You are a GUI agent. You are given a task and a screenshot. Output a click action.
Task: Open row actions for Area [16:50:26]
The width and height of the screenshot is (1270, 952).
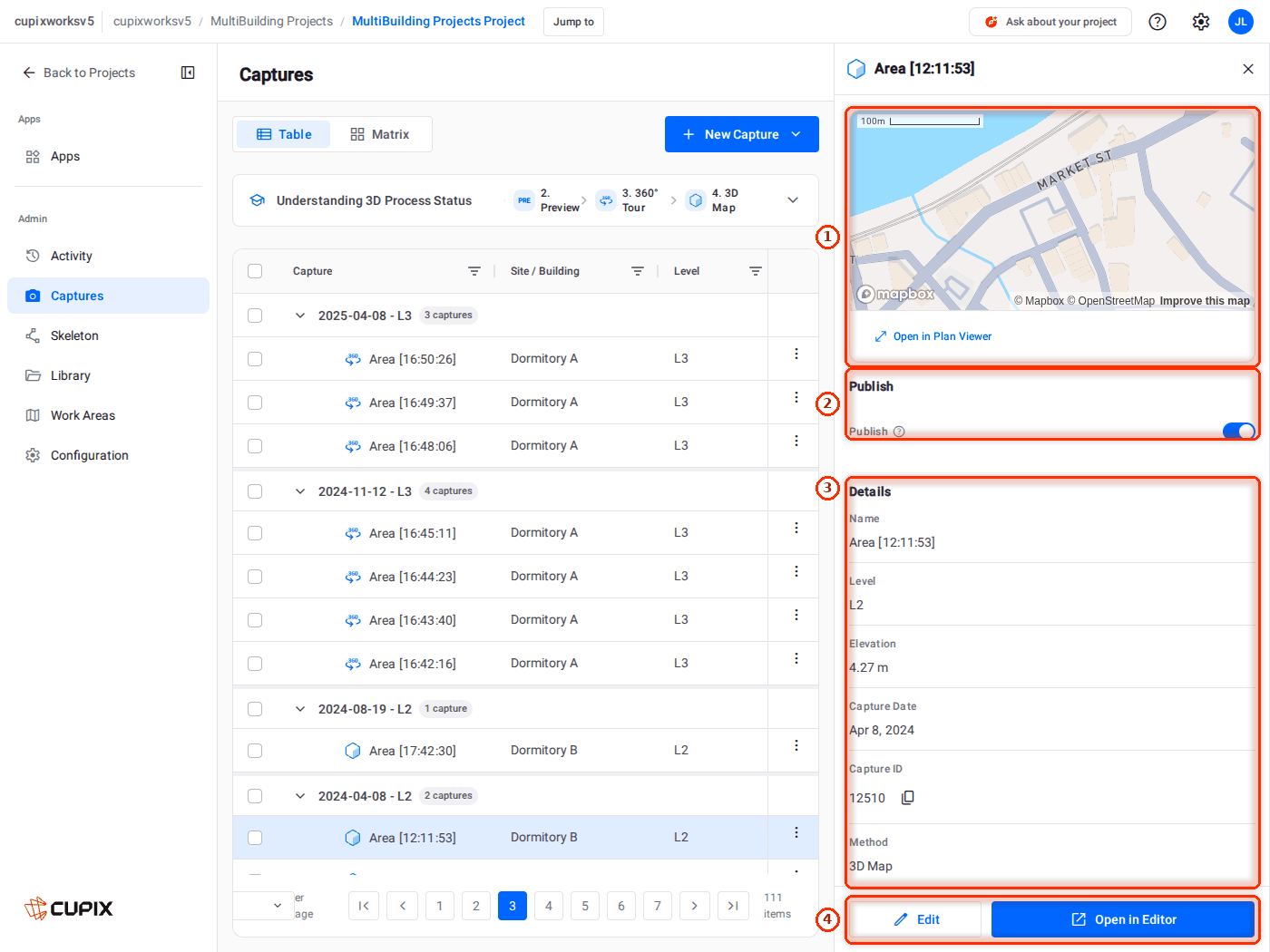796,354
